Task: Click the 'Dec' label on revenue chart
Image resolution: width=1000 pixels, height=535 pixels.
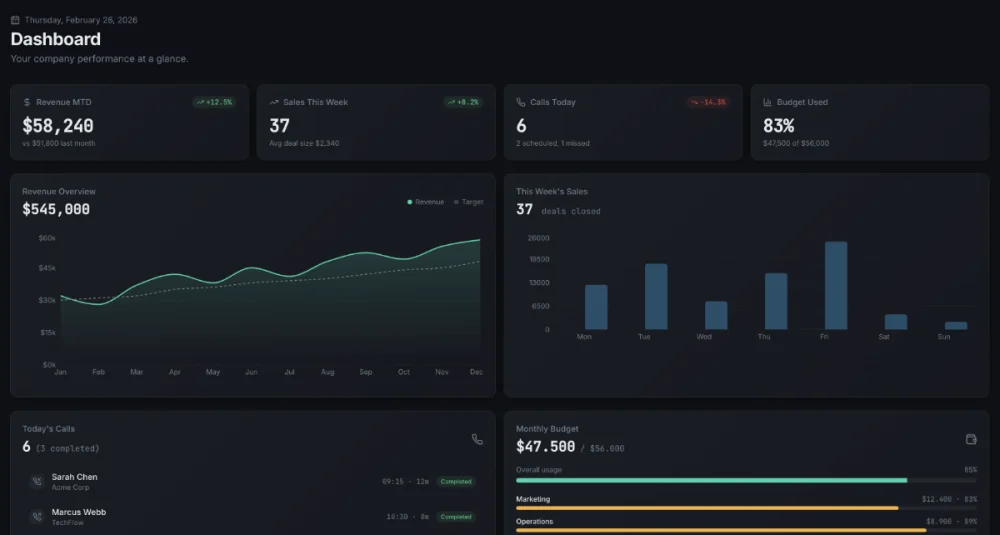Action: (x=476, y=372)
